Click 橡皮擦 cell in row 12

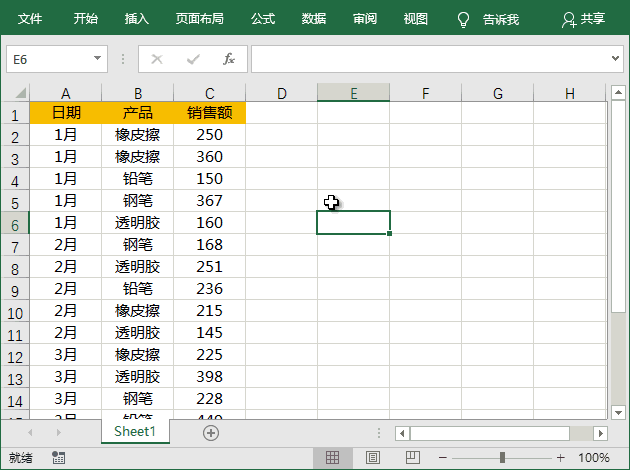tap(138, 355)
